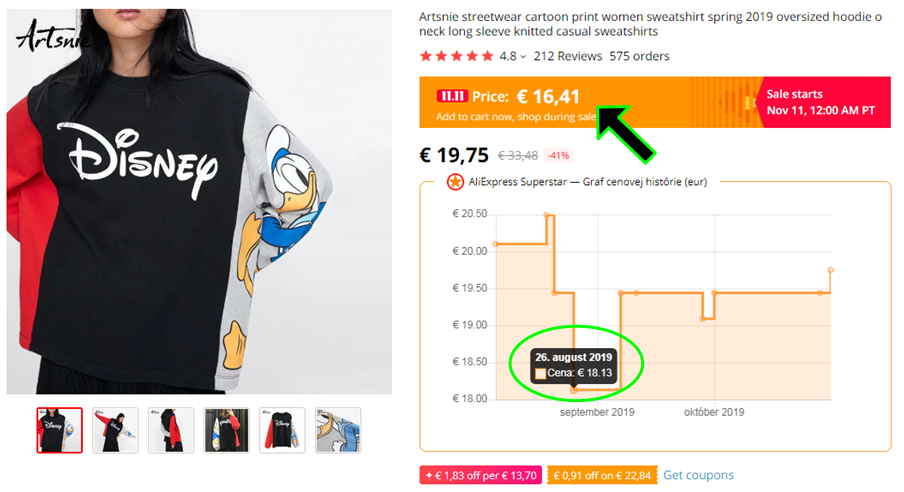Image resolution: width=904 pixels, height=492 pixels.
Task: Expand the 4.8 rating dropdown chevron
Action: 523,57
